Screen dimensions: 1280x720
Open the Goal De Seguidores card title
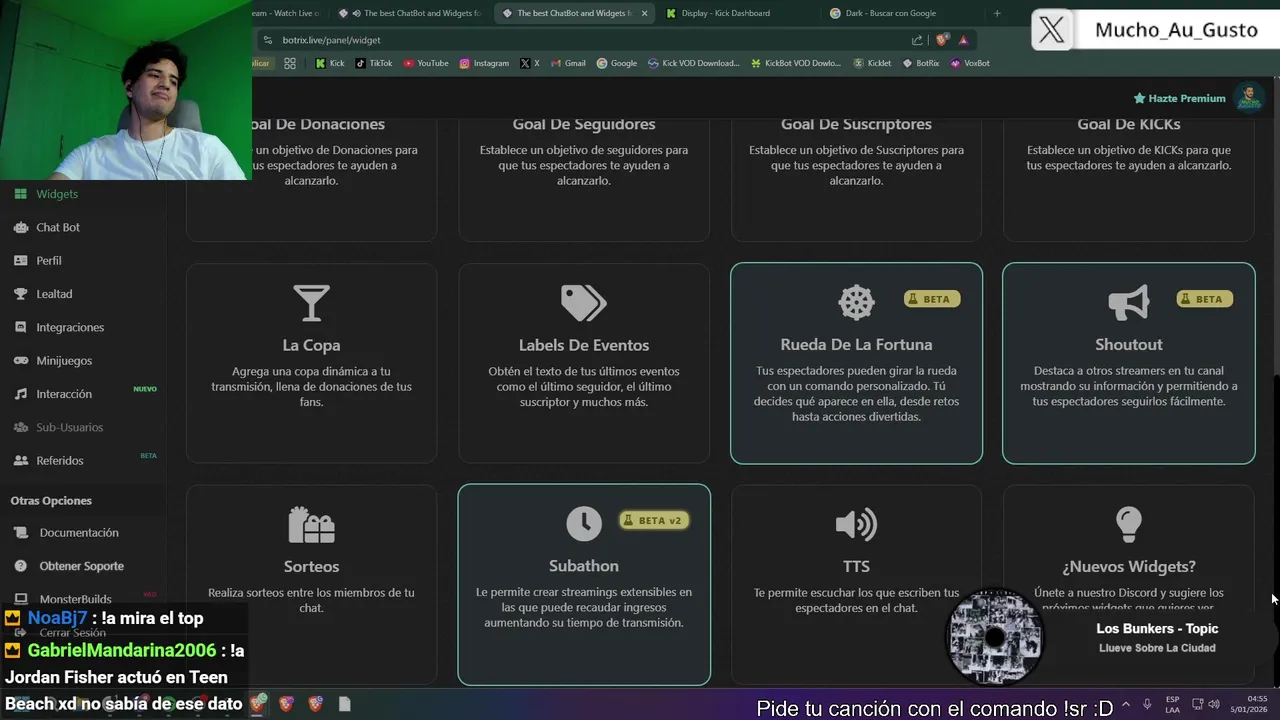(x=584, y=124)
